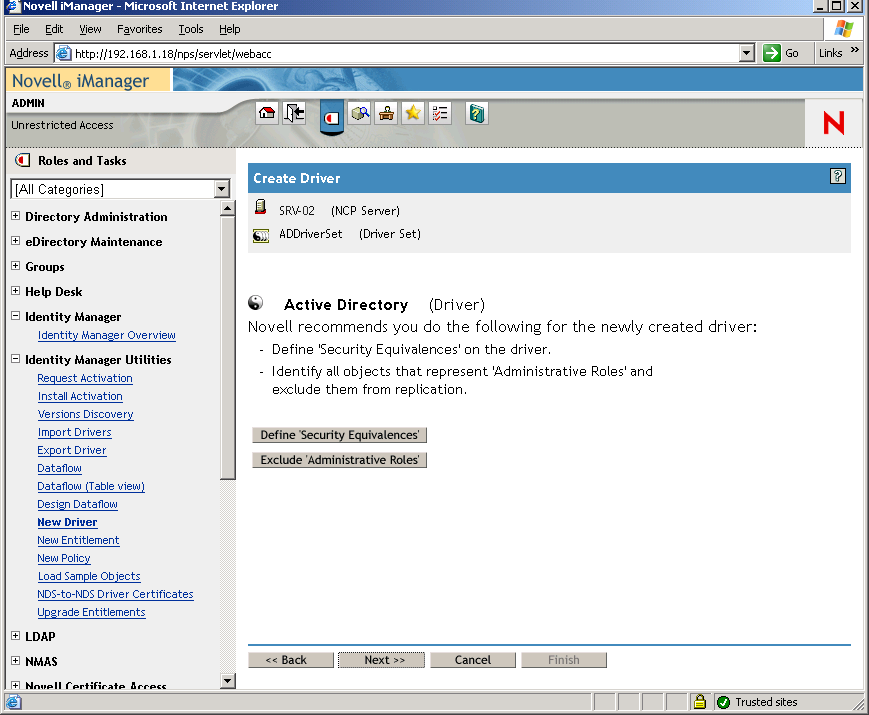Open the Configure workbench icon
The height and width of the screenshot is (715, 869).
pyautogui.click(x=386, y=113)
